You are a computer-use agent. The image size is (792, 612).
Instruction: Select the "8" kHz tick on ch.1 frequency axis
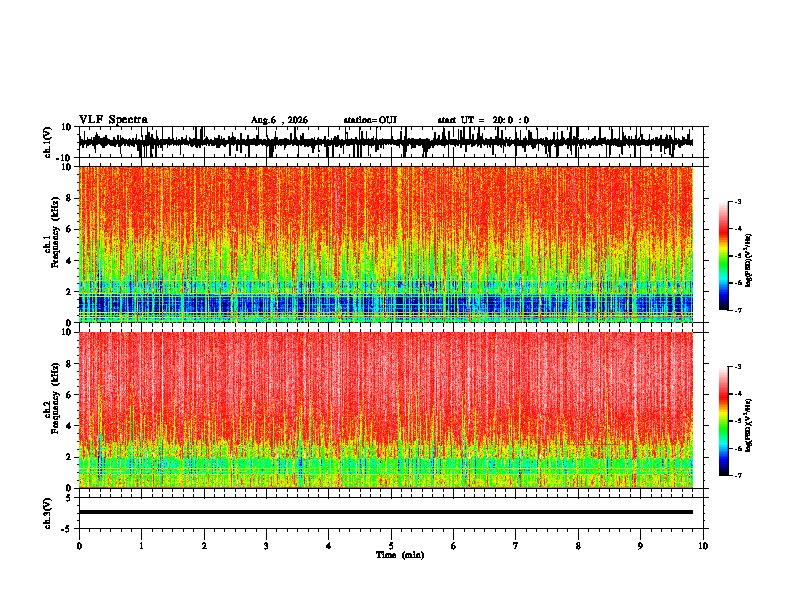click(x=69, y=198)
